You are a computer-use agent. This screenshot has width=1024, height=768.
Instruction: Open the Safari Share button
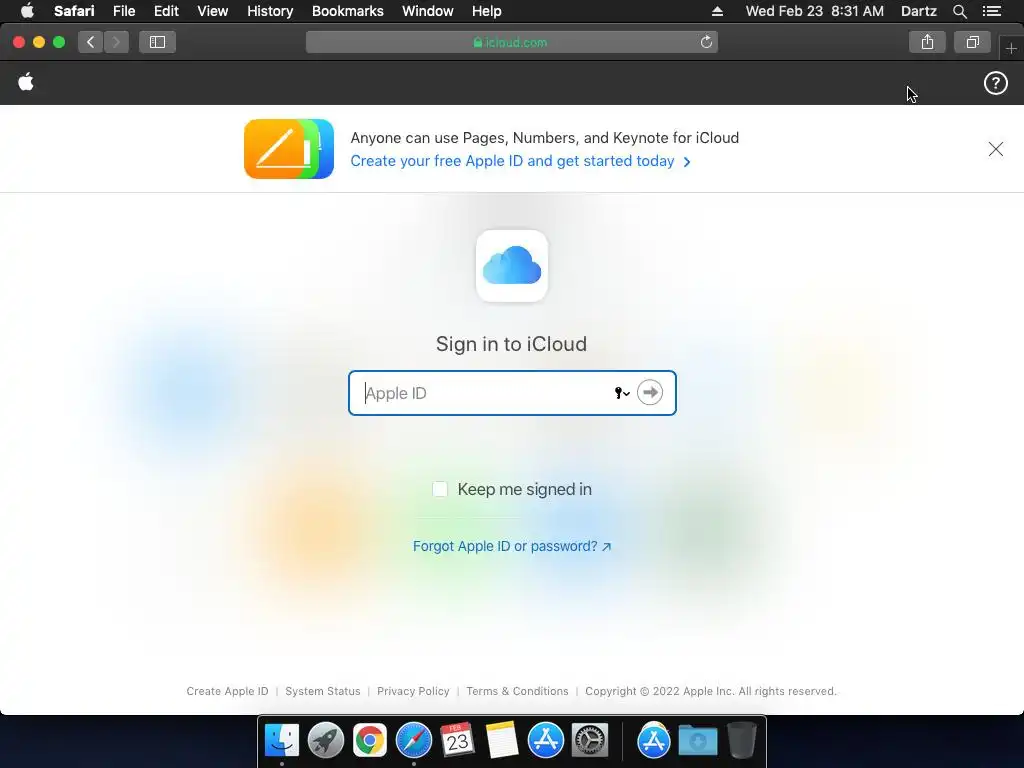coord(927,42)
